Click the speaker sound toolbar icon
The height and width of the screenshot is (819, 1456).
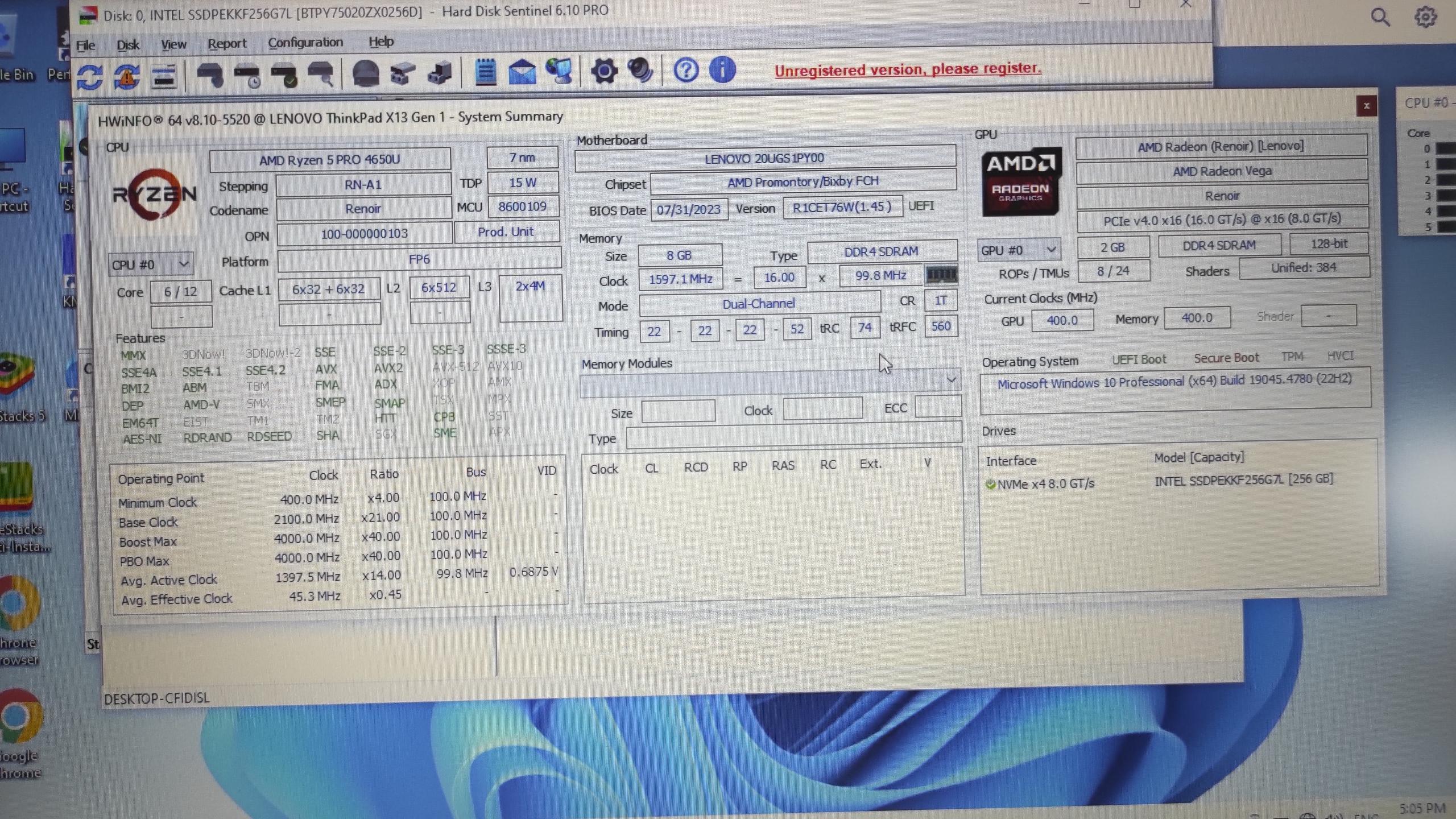pos(640,71)
